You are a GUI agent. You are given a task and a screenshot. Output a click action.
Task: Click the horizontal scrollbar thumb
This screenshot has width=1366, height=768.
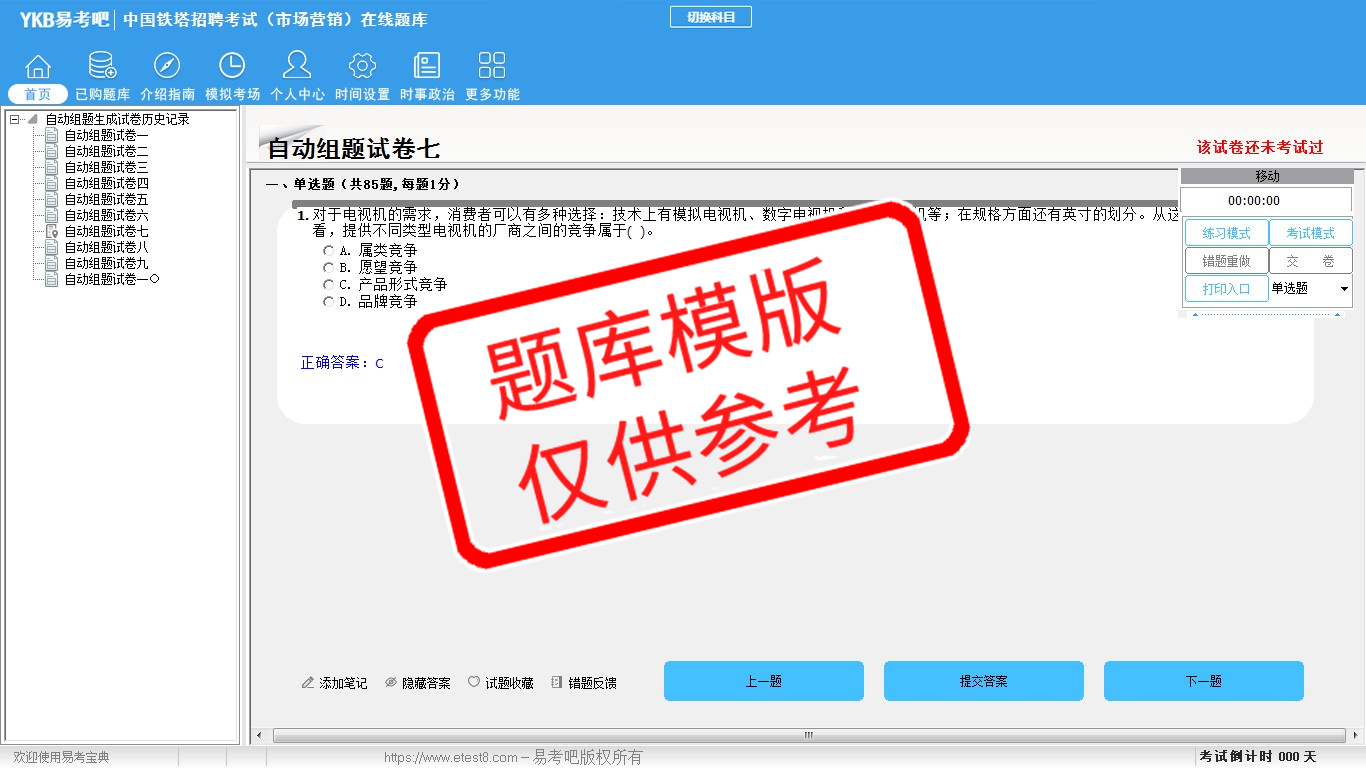click(808, 736)
